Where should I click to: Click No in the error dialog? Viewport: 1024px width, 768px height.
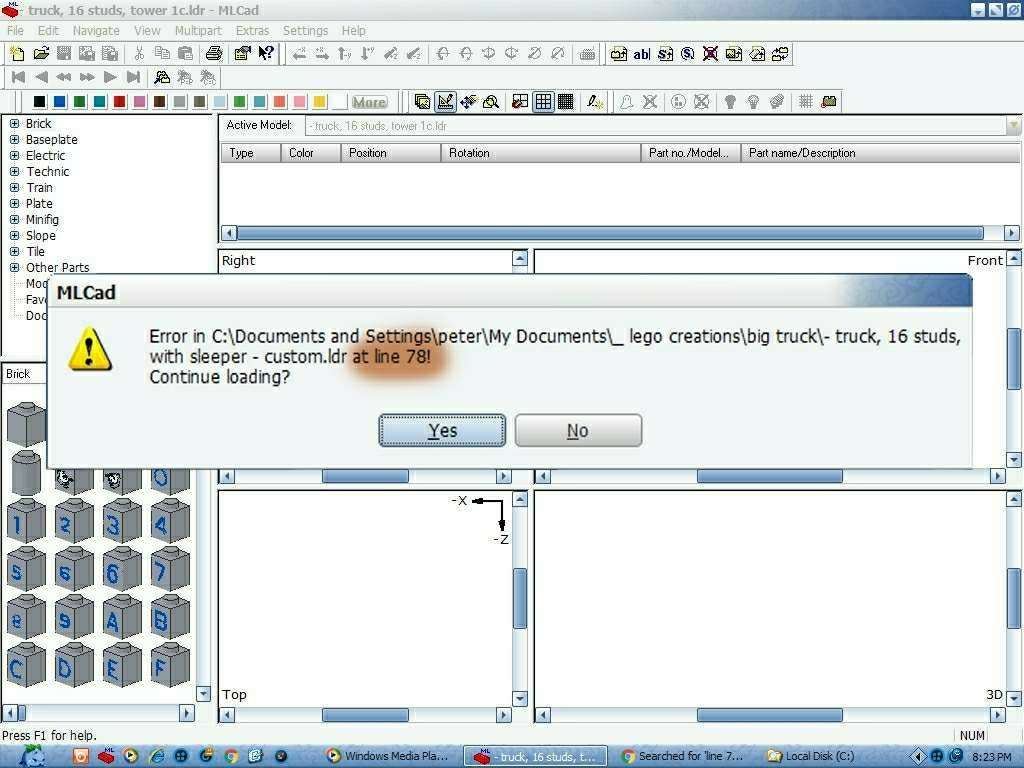pyautogui.click(x=578, y=431)
